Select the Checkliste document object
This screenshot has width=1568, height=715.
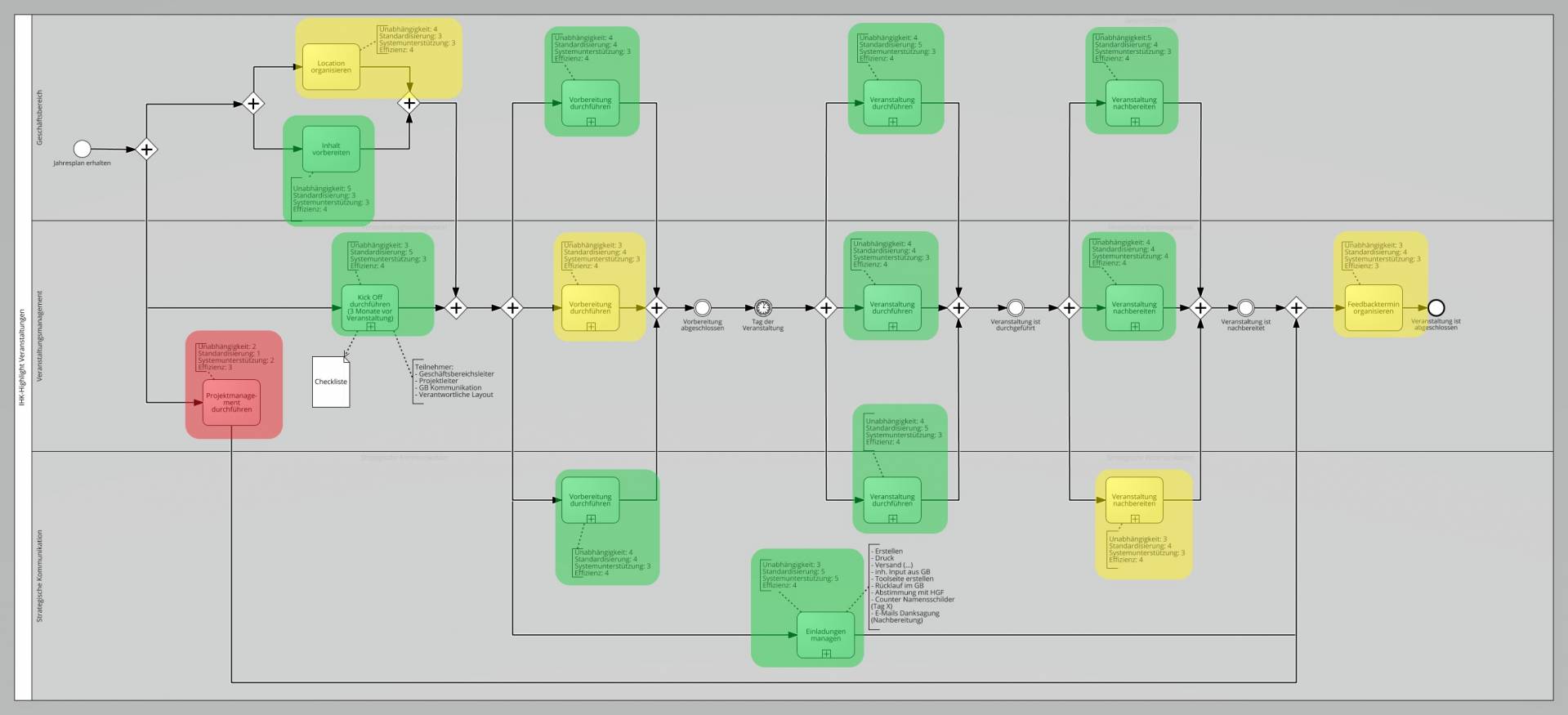point(331,382)
